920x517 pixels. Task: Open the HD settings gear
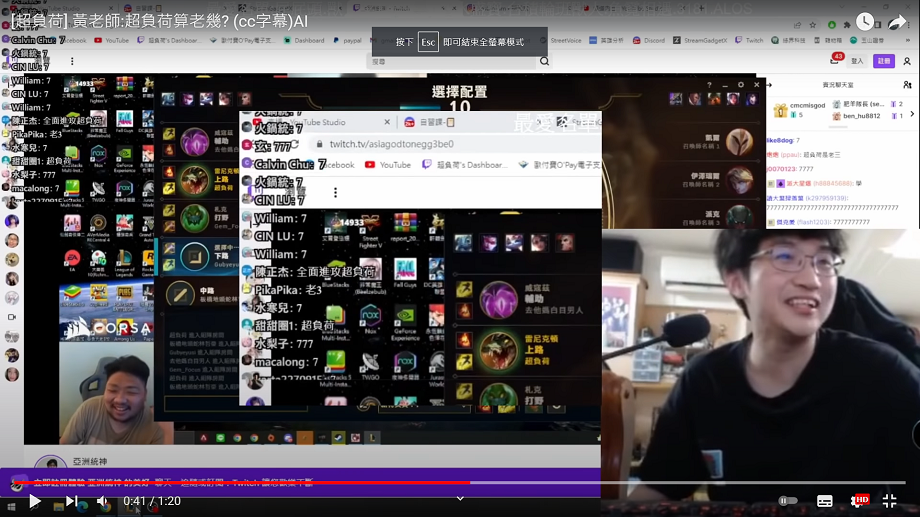(860, 501)
